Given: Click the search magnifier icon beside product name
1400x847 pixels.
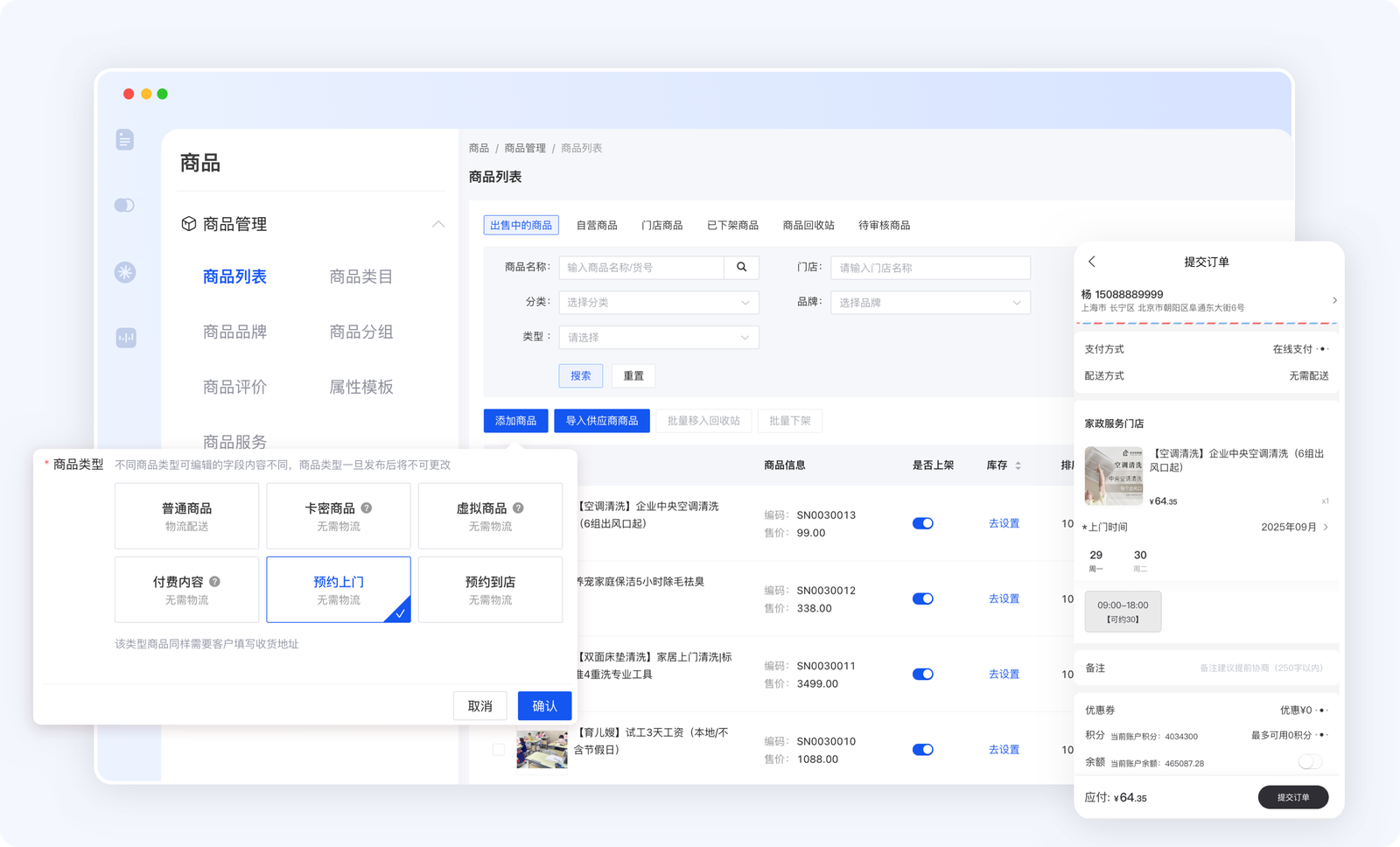Looking at the screenshot, I should tap(741, 268).
